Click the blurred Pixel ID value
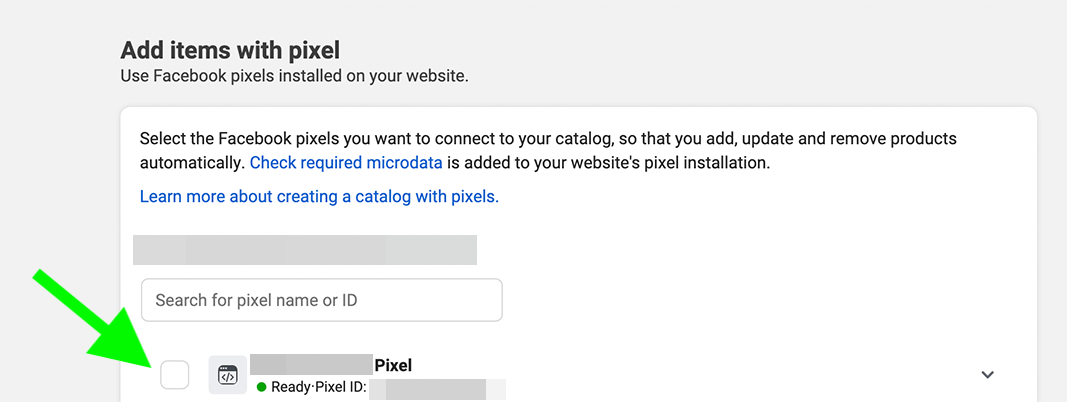The height and width of the screenshot is (402, 1067). pyautogui.click(x=438, y=389)
